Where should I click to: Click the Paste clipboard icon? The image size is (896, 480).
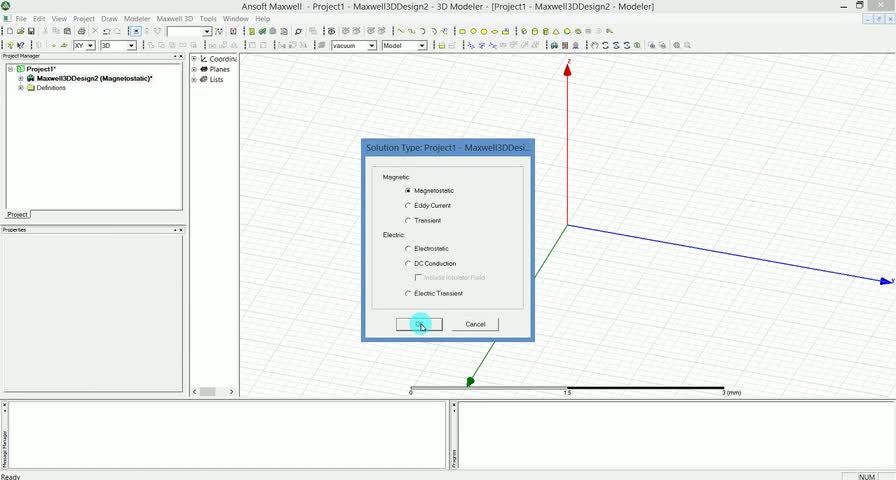(x=67, y=31)
